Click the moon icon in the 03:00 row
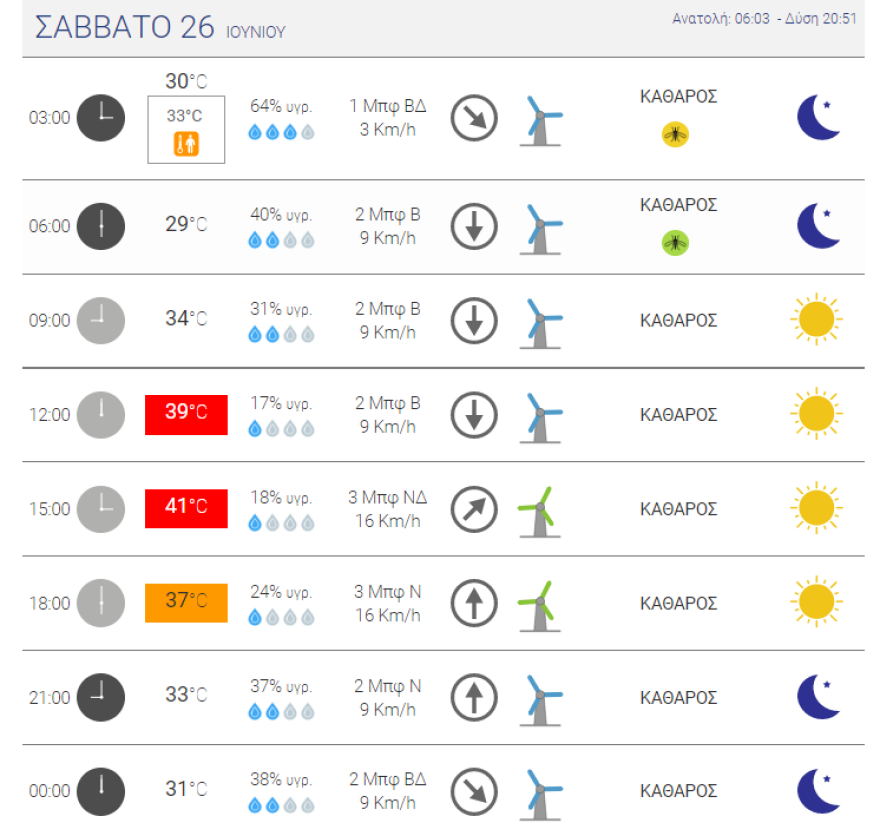880x836 pixels. click(818, 118)
